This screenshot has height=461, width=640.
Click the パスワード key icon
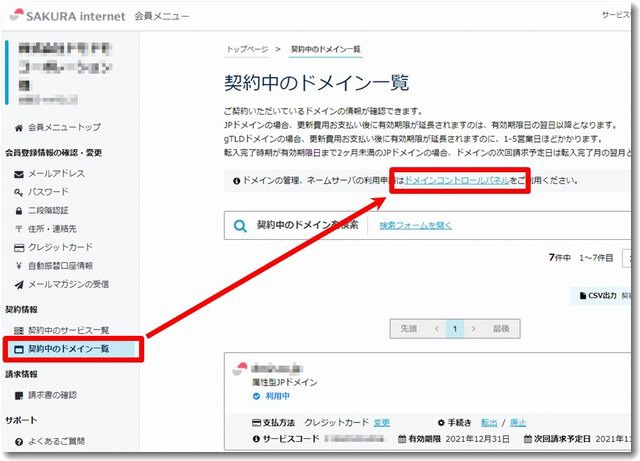[x=19, y=191]
